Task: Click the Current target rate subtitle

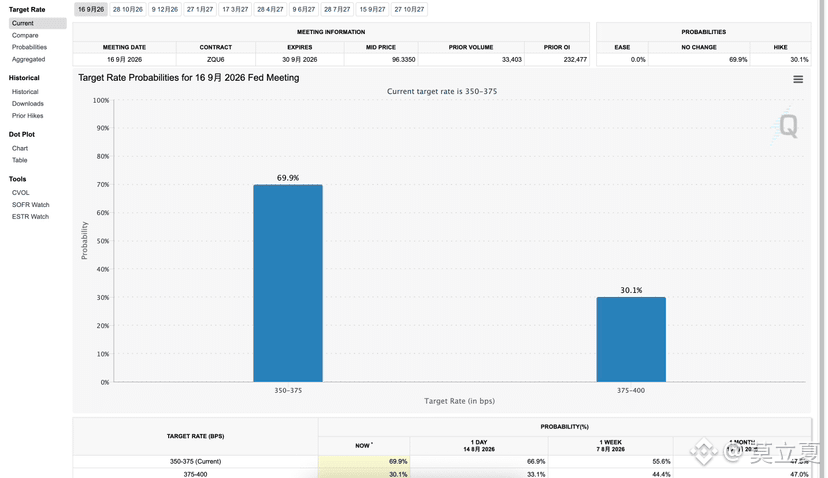Action: point(442,91)
